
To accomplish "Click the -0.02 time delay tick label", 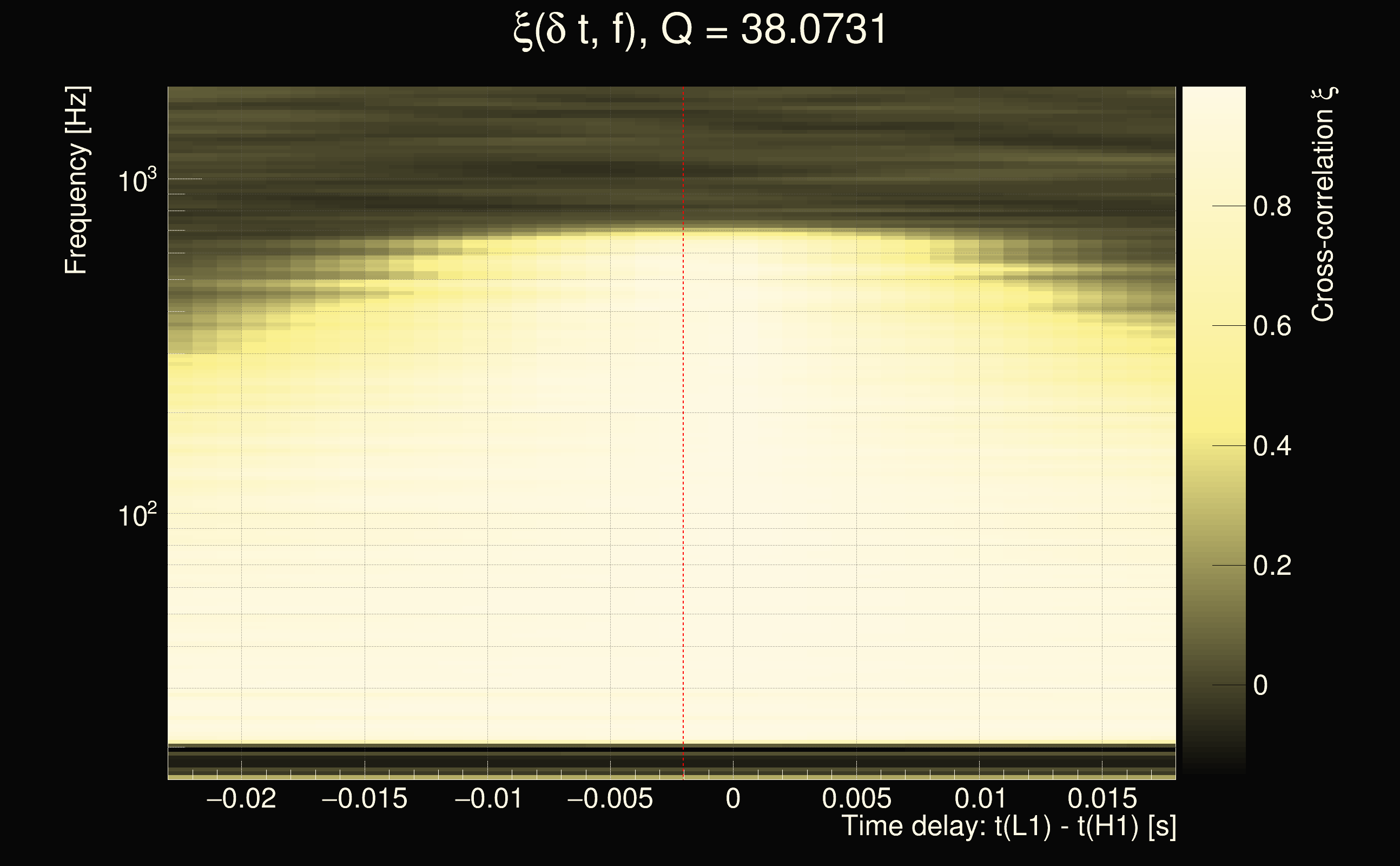I will pyautogui.click(x=241, y=798).
